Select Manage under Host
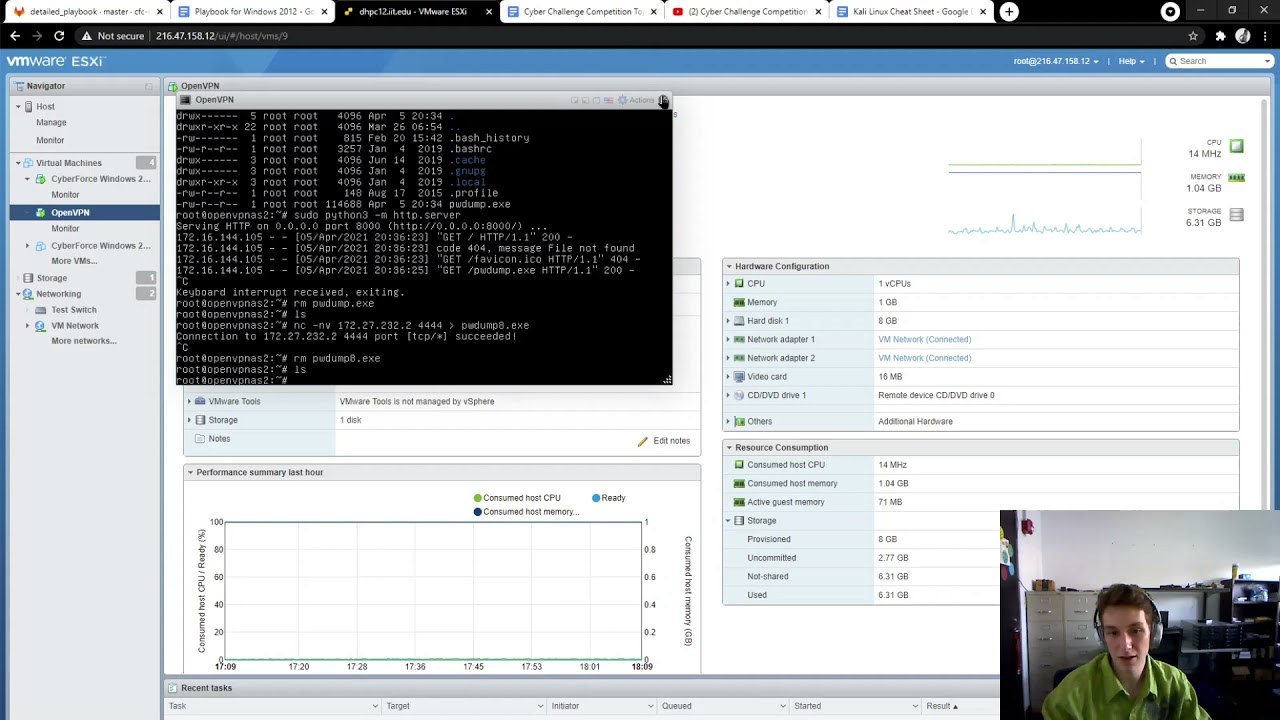1280x720 pixels. click(51, 122)
